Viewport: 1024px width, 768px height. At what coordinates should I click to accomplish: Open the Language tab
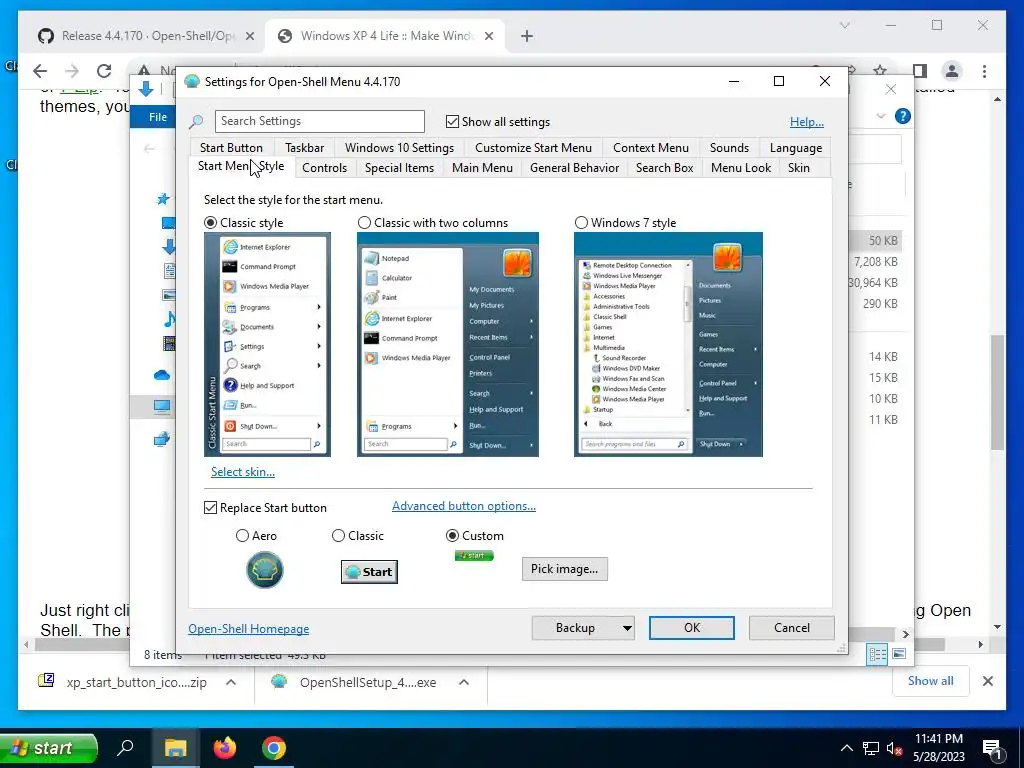click(795, 148)
